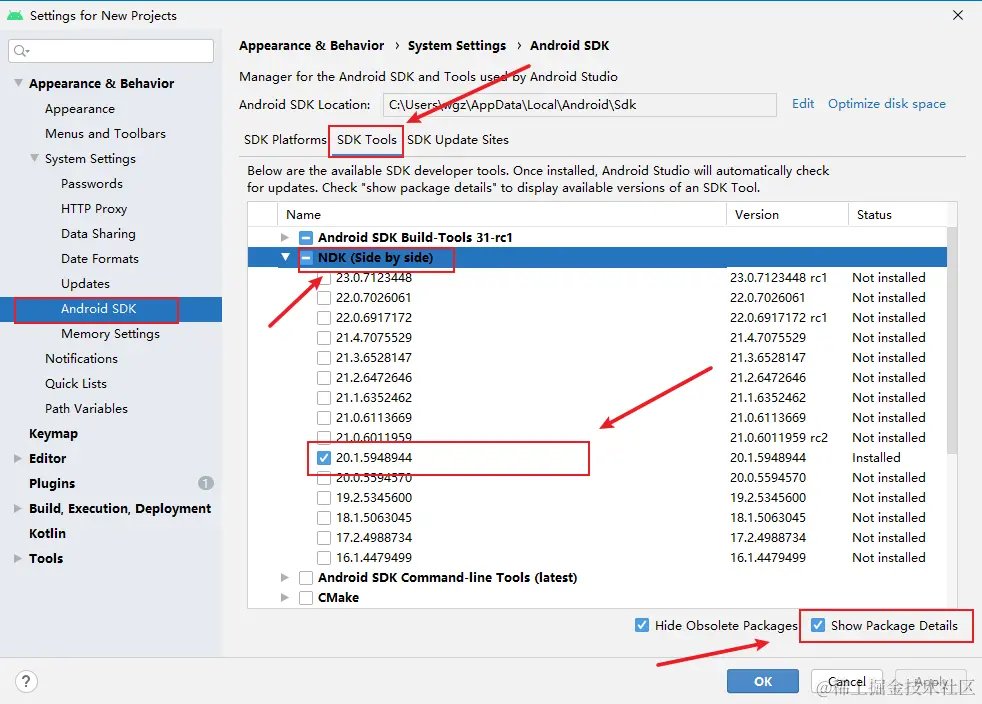Image resolution: width=982 pixels, height=704 pixels.
Task: Expand Android SDK Build-Tools 31-rc1 row
Action: tap(285, 237)
